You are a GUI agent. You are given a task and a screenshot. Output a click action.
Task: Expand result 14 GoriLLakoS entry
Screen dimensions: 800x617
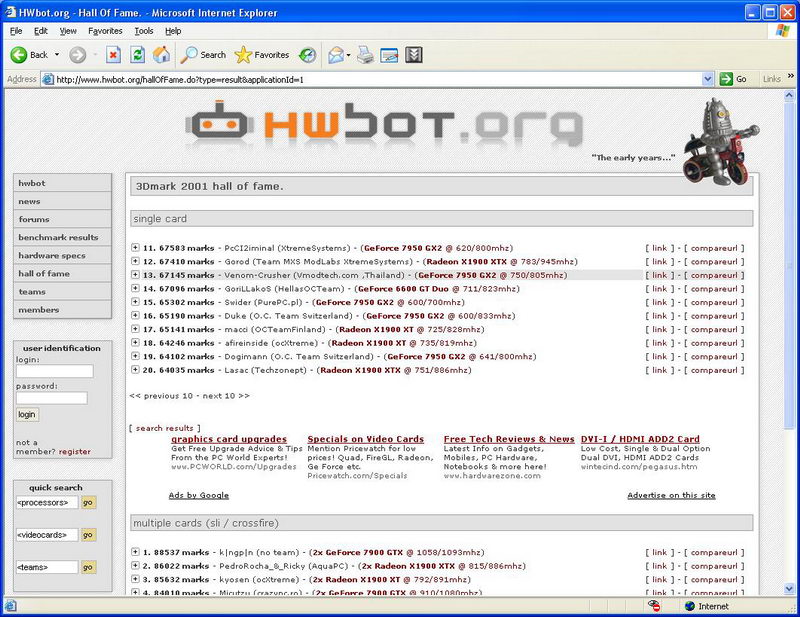[135, 288]
